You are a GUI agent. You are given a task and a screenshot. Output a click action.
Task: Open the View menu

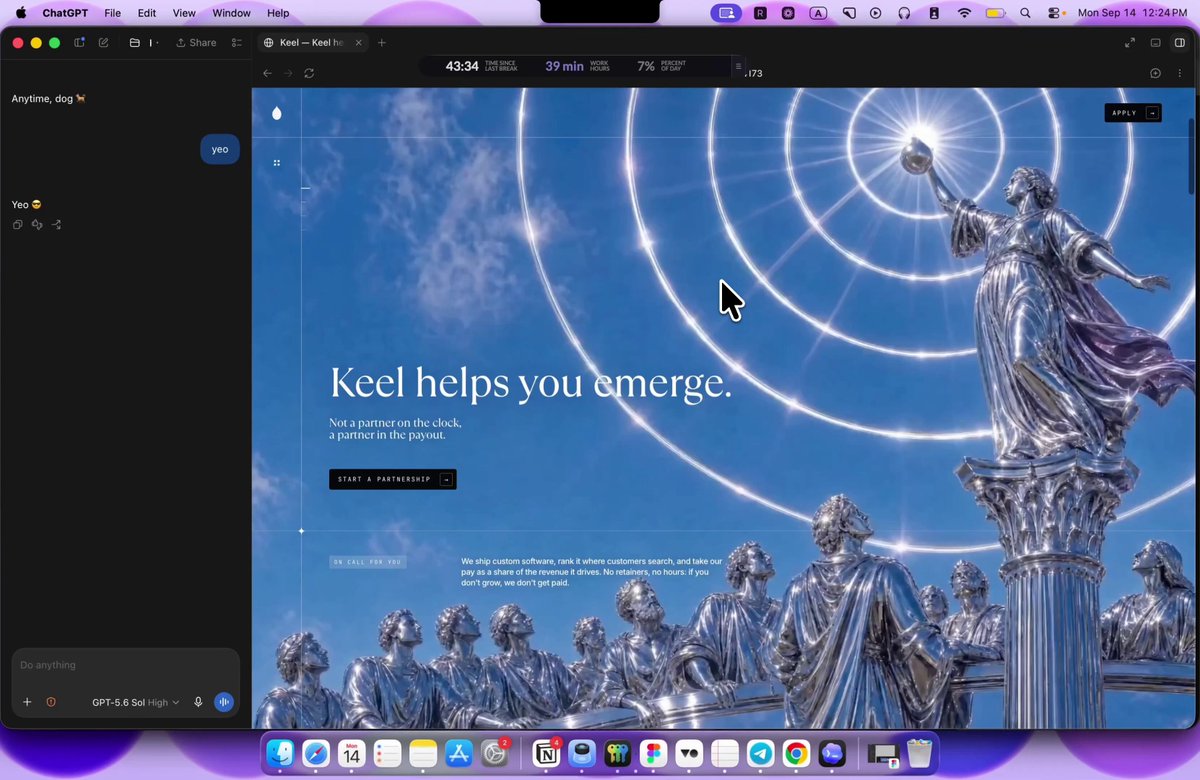coord(184,13)
